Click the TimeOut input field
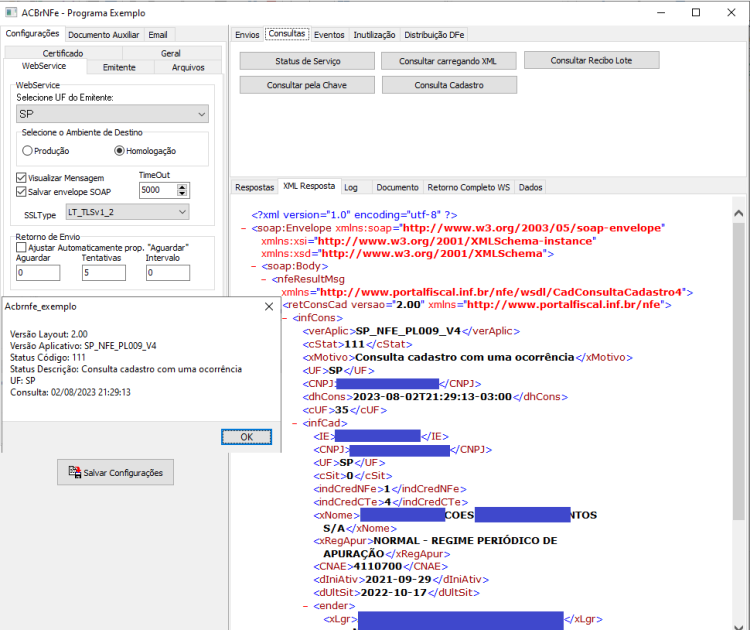Viewport: 750px width, 630px height. [158, 190]
